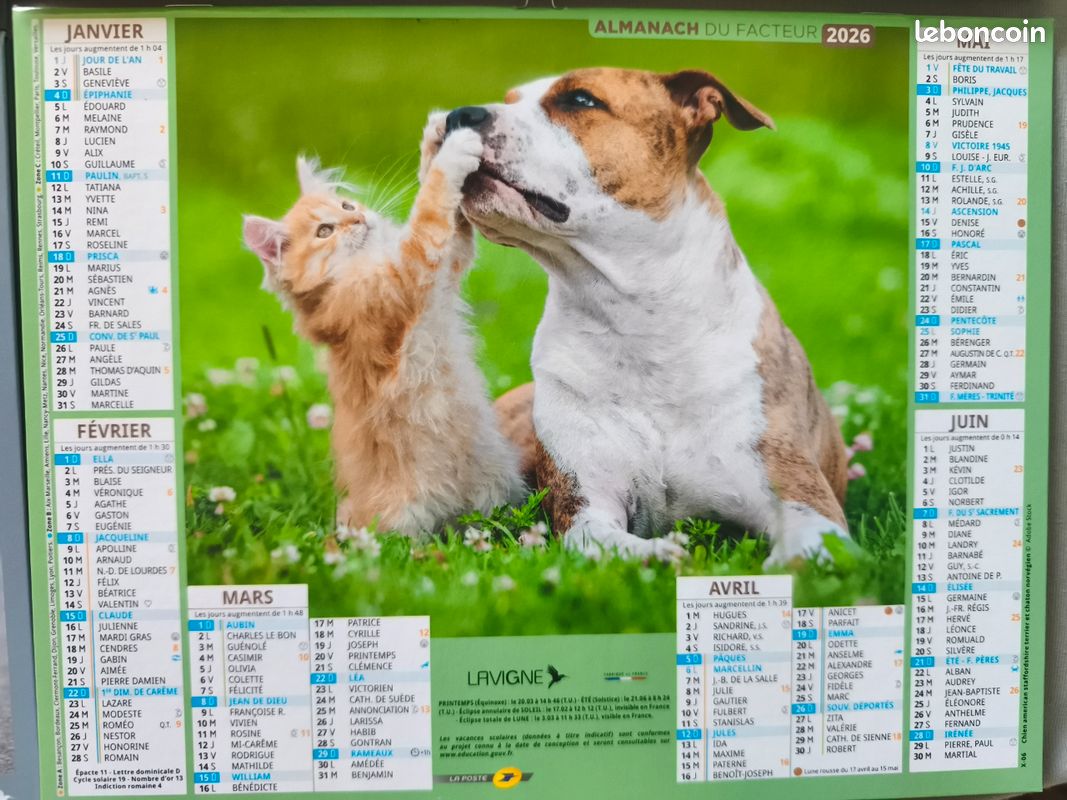Click the LAVIGNE bird logo
Viewport: 1067px width, 800px height.
click(x=516, y=677)
